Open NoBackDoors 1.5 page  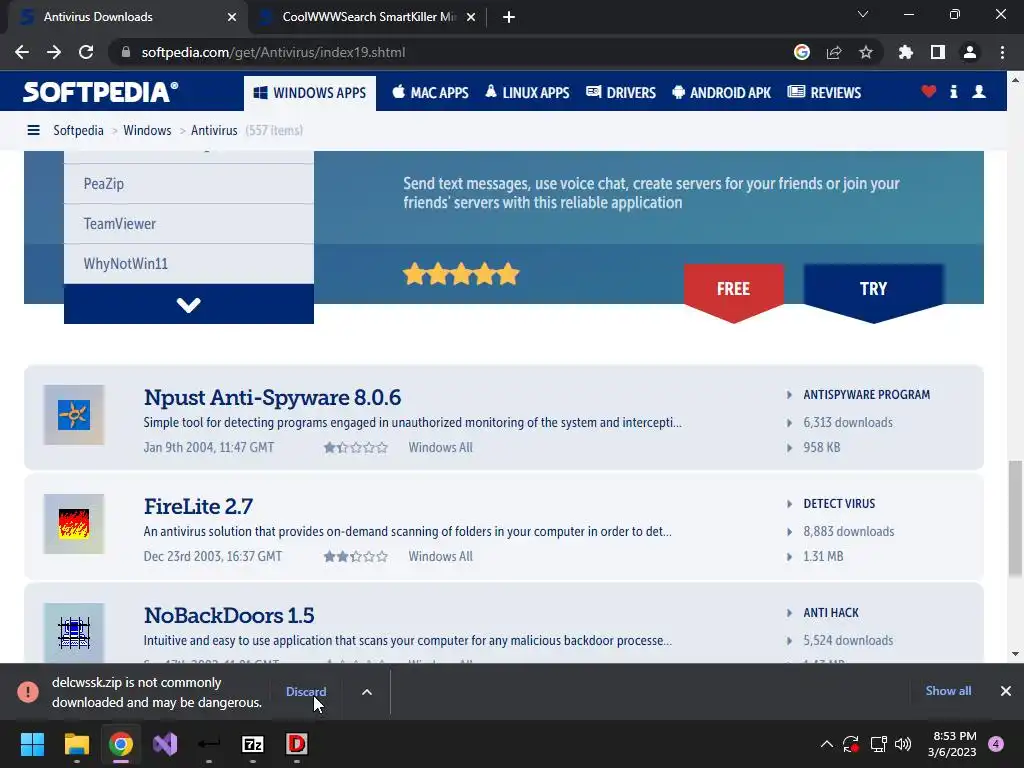[229, 615]
